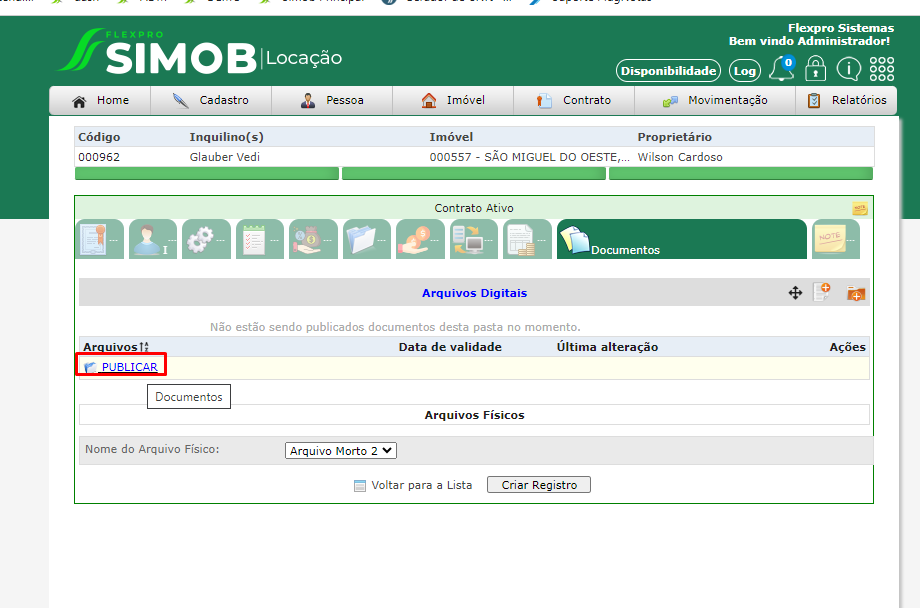Click the Arquivos Digitais heading link

tap(475, 293)
